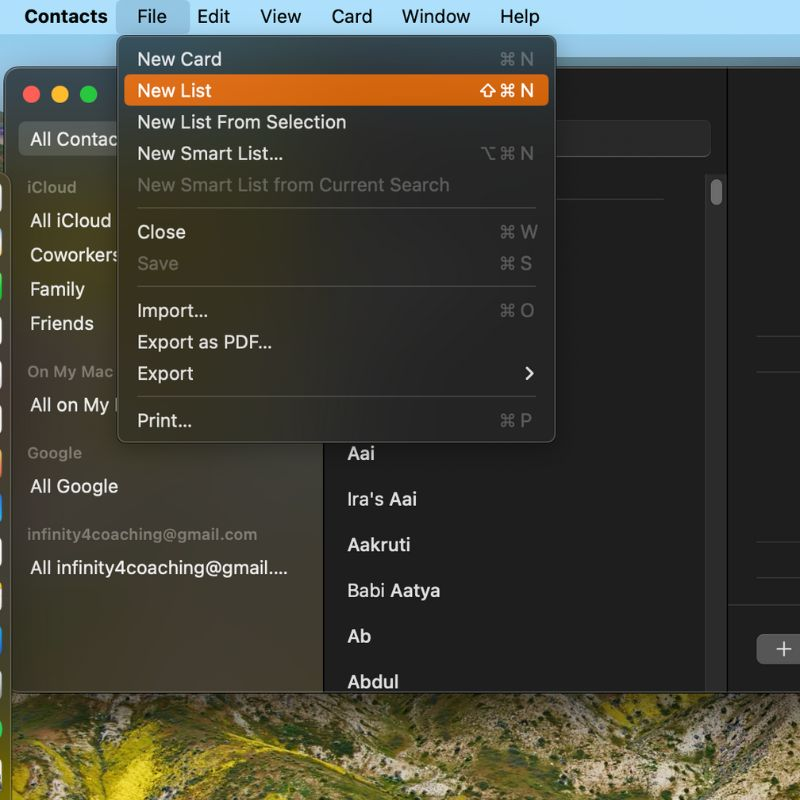Click the infinity4coaching@gmail.com section header

coord(142,534)
